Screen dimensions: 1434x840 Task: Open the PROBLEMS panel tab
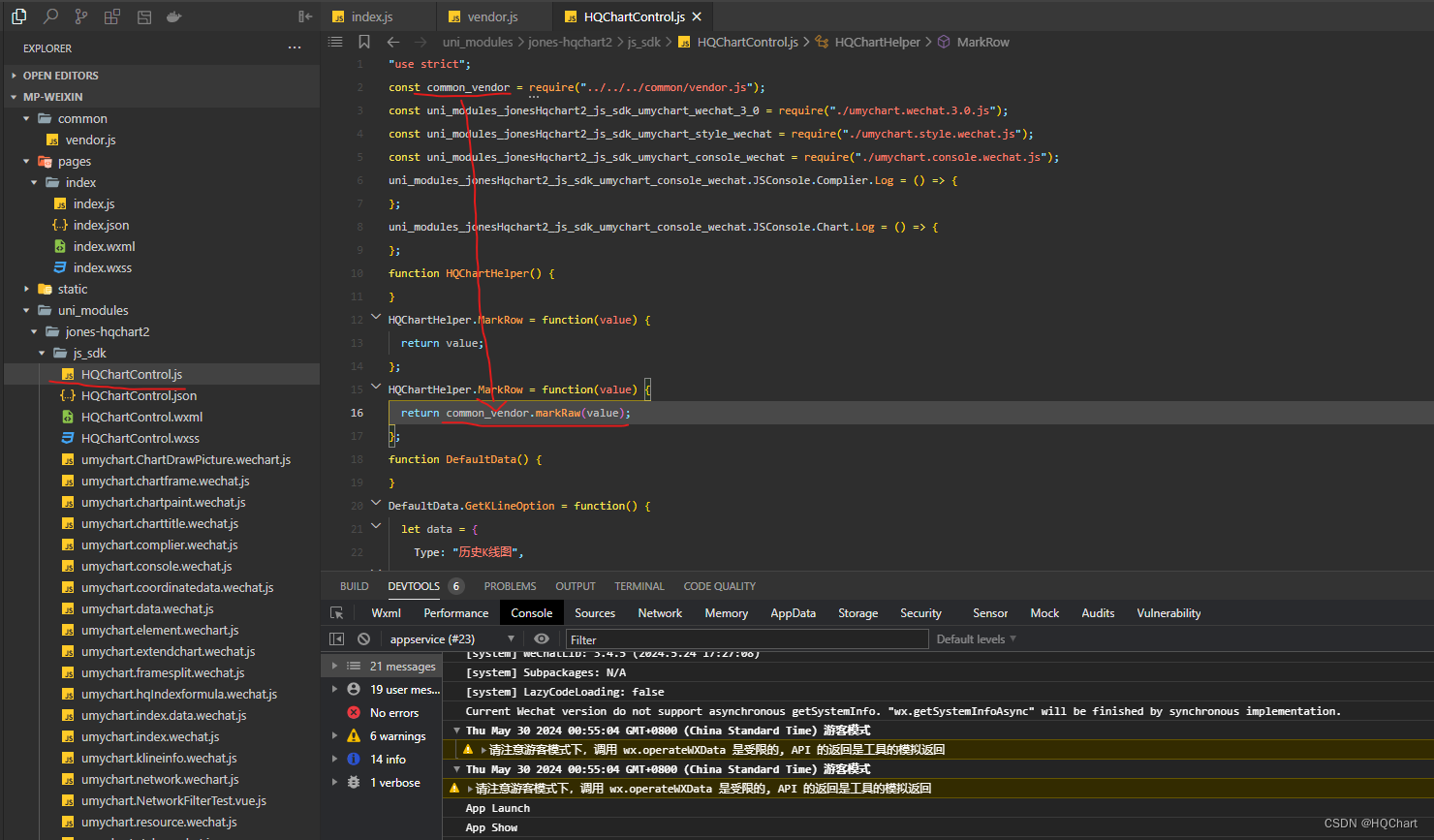click(510, 586)
